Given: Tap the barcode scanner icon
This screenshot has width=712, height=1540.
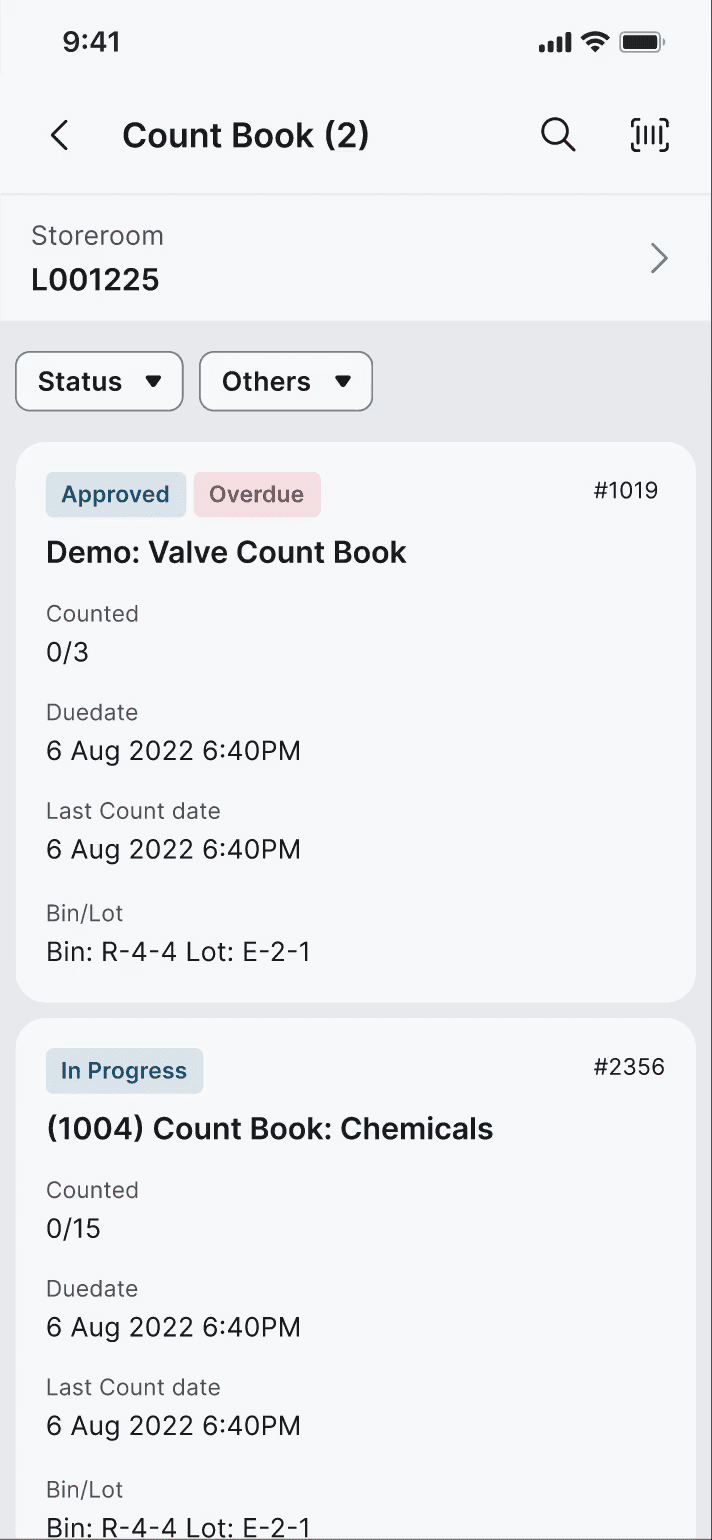Looking at the screenshot, I should pyautogui.click(x=650, y=135).
